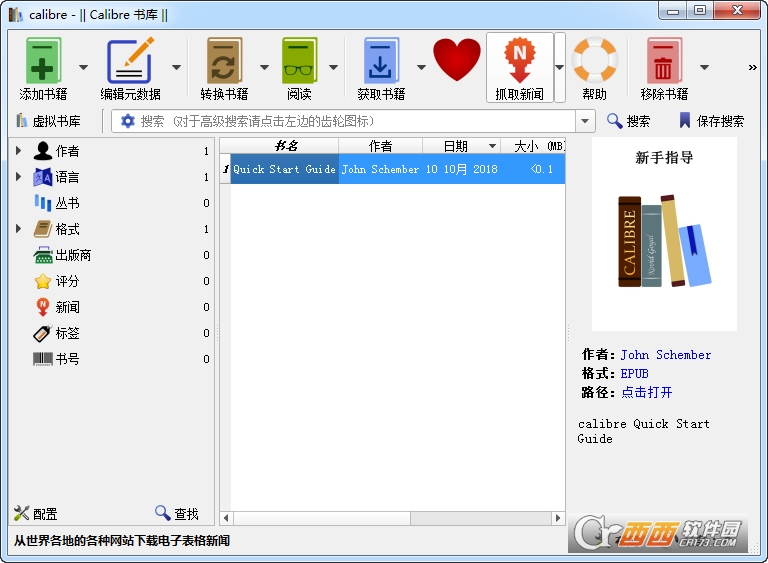This screenshot has width=768, height=563.
Task: Click the Convert Books (转换书籍) icon
Action: pos(224,60)
